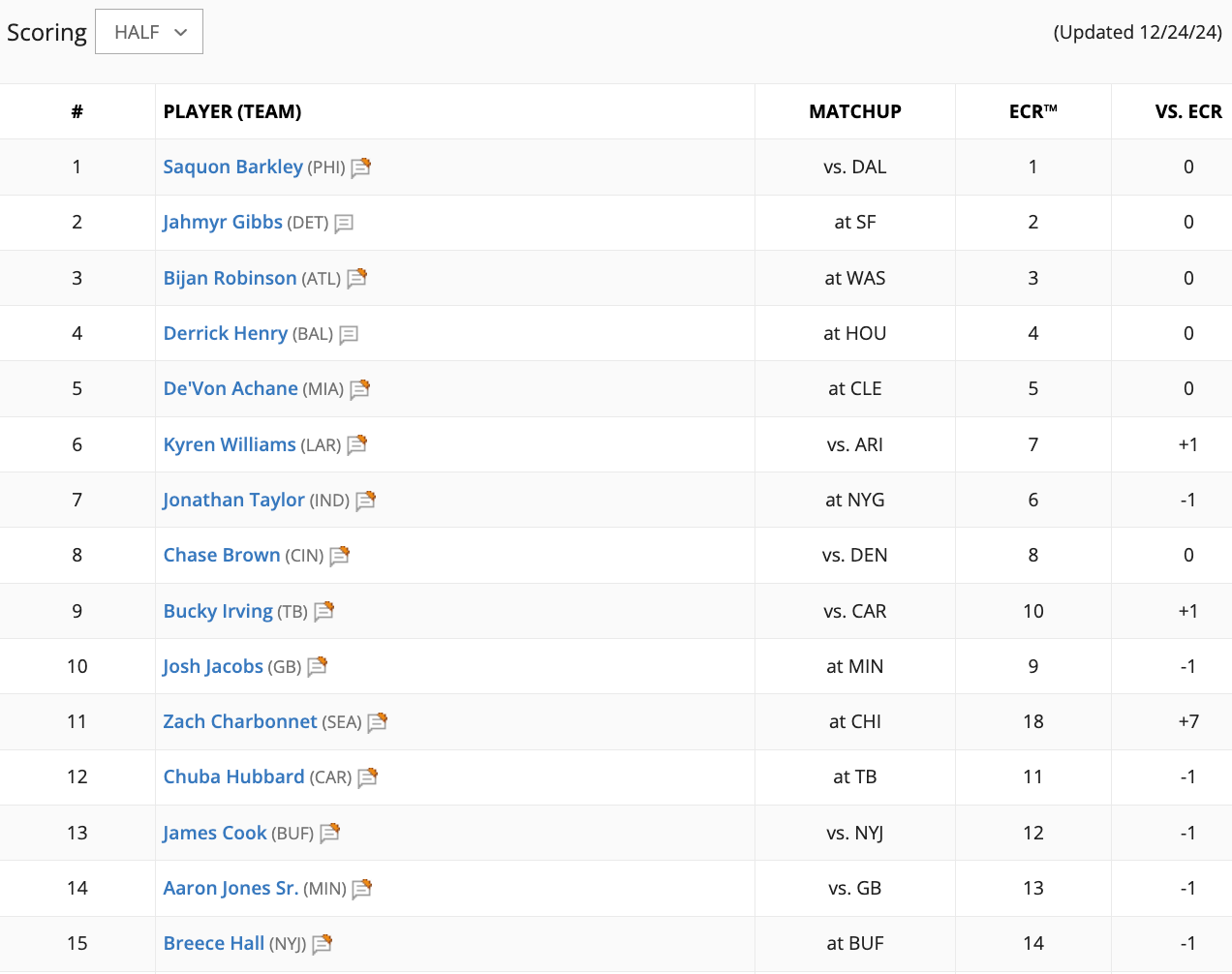Viewport: 1232px width, 974px height.
Task: Select the '(Updated 12/24/24)' text
Action: point(1138,32)
